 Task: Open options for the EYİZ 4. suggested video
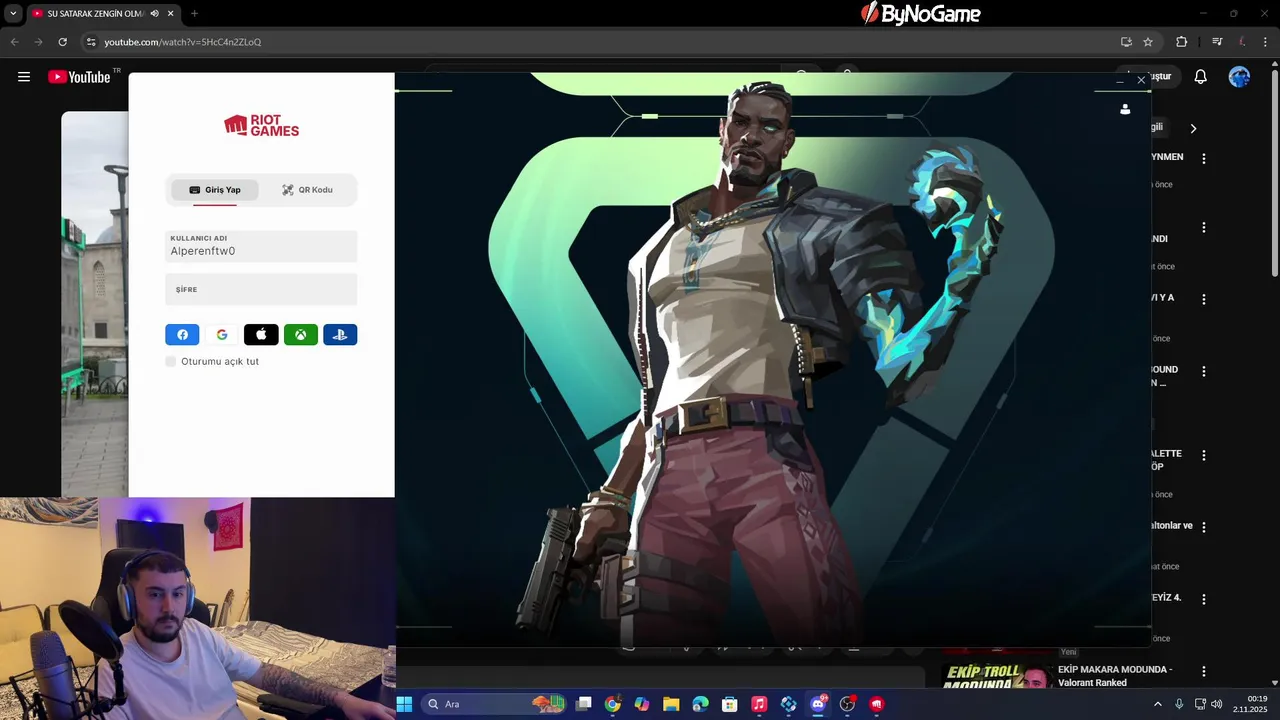point(1204,599)
